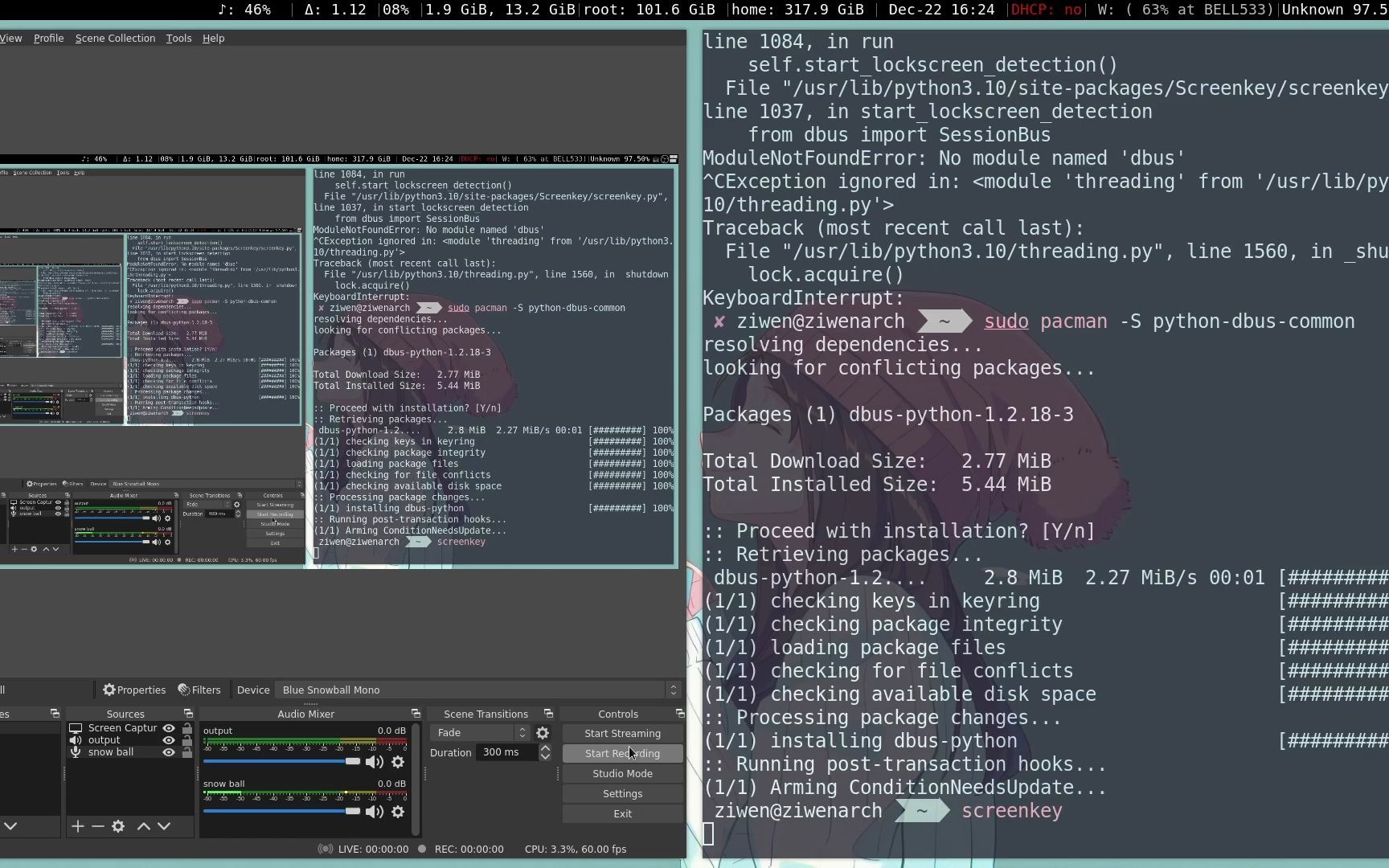
Task: Click microphone icon of snow ball source
Action: coord(76,752)
